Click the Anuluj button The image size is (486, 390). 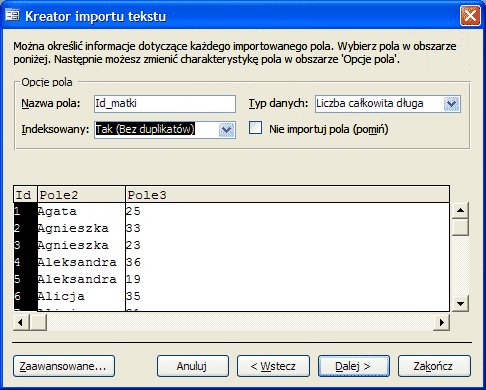click(193, 366)
